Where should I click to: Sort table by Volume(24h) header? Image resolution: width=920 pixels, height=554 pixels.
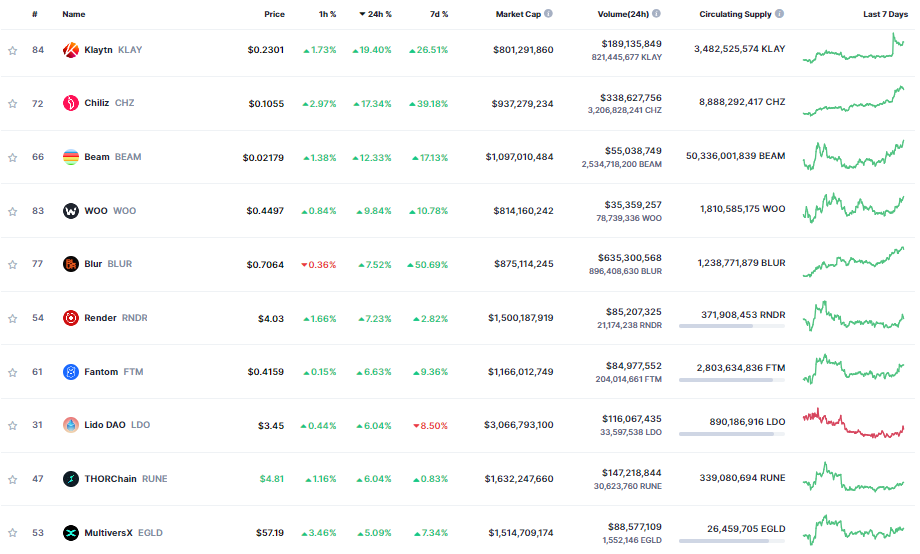tap(623, 14)
